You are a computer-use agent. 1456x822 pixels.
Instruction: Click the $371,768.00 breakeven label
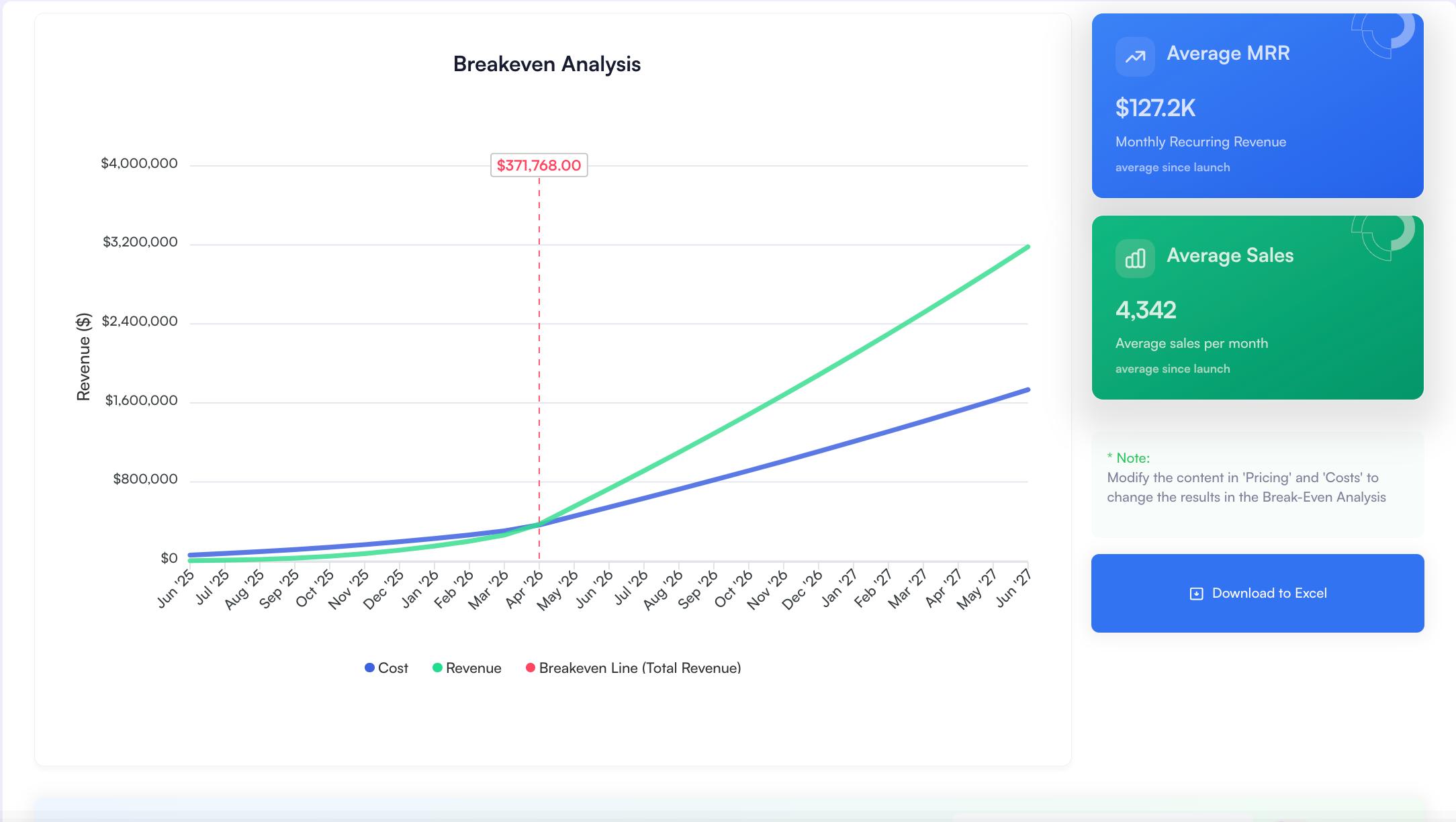539,165
